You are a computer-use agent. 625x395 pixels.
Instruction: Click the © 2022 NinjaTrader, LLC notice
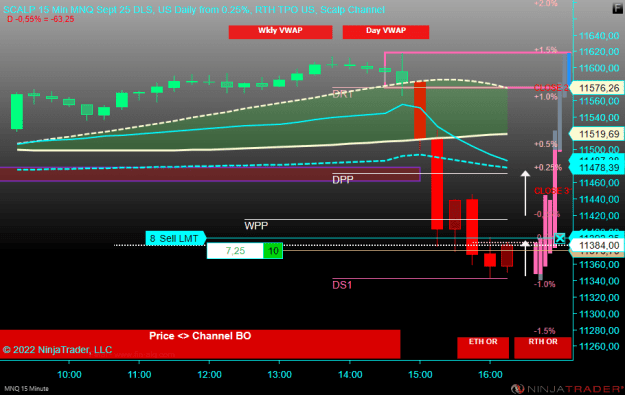point(57,350)
